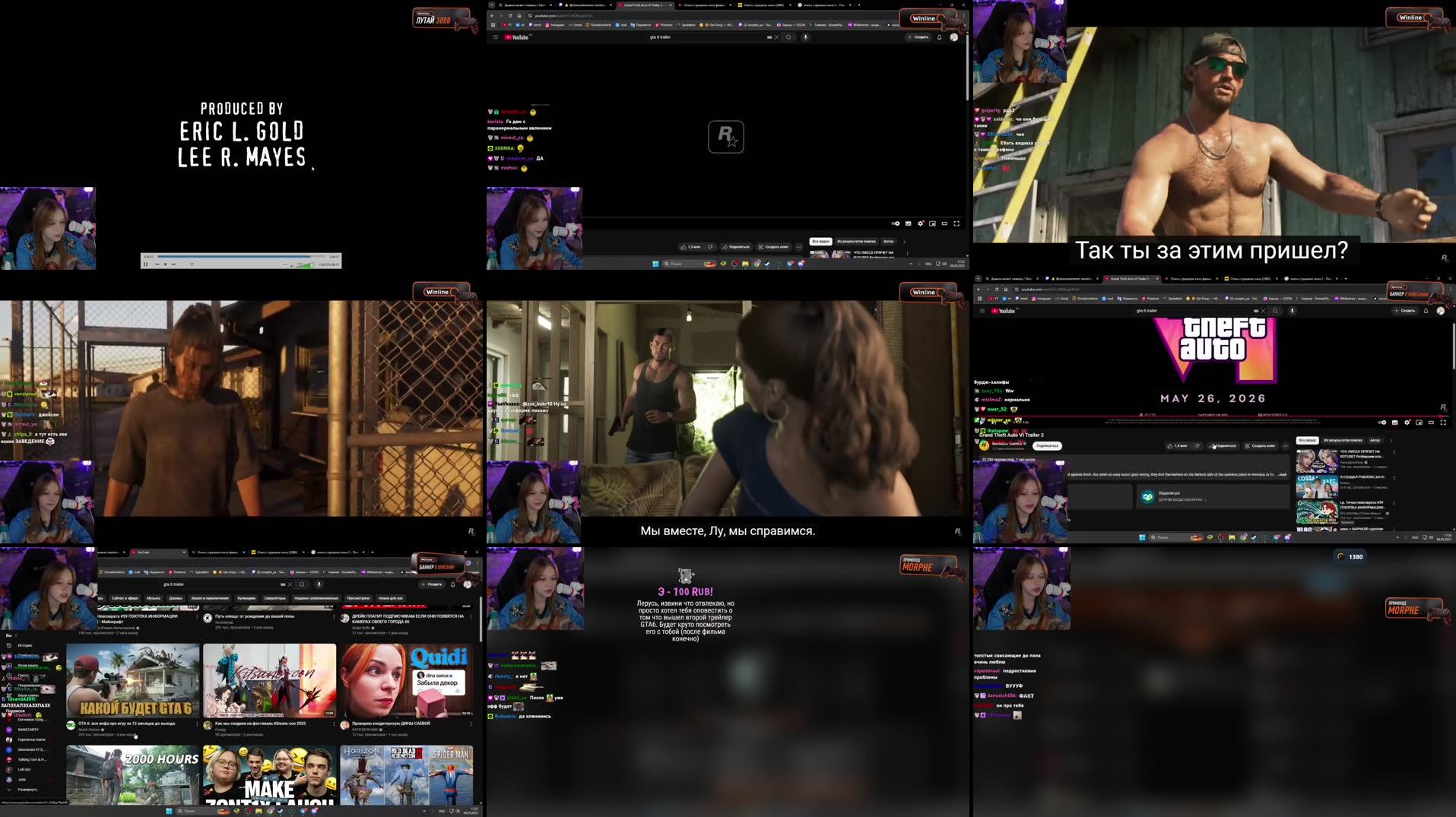Open Windows Start in Rockstar logo screenshot
1456x817 pixels.
pyautogui.click(x=655, y=264)
